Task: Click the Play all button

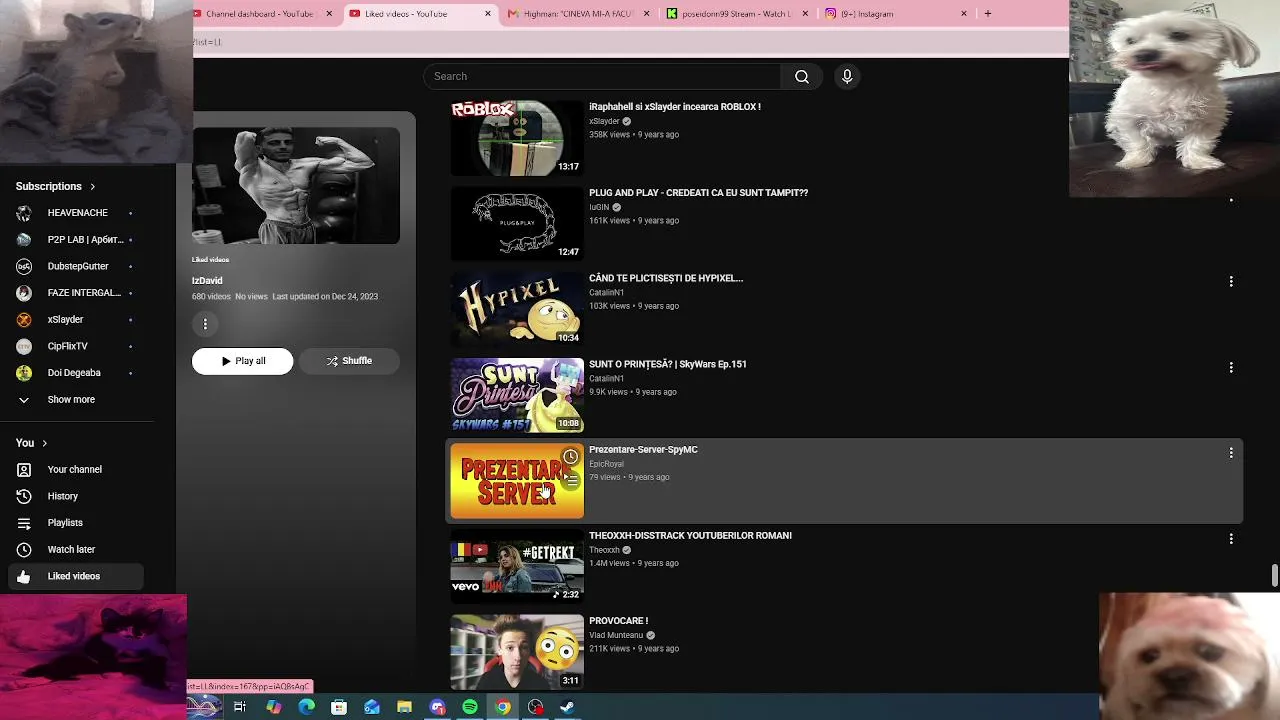Action: point(243,361)
